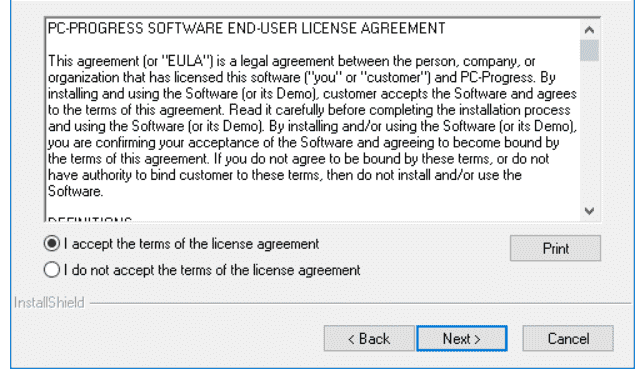Click the partially visible DEFINITIONS heading

[89, 219]
